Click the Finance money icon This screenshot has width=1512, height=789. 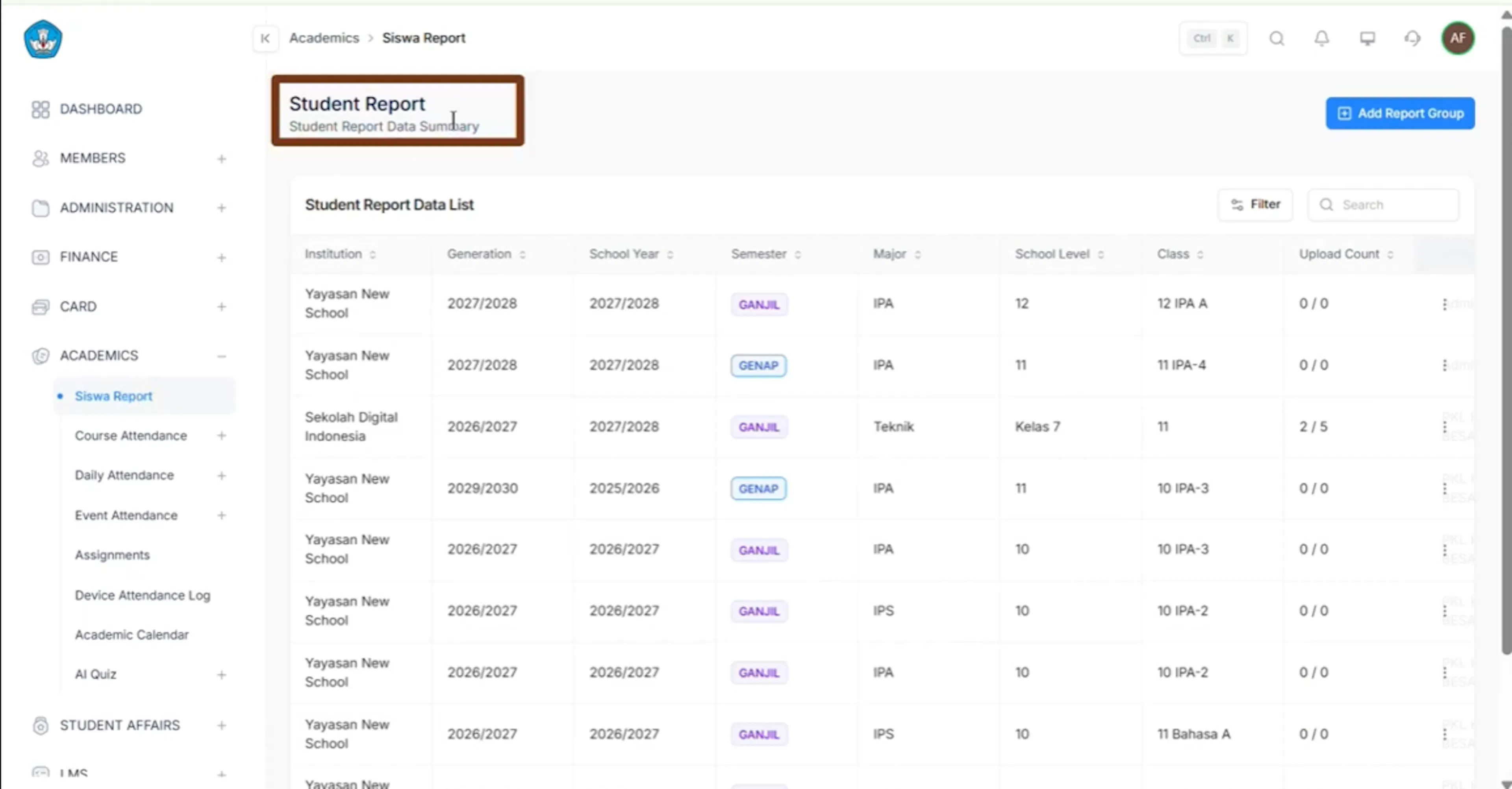coord(41,257)
